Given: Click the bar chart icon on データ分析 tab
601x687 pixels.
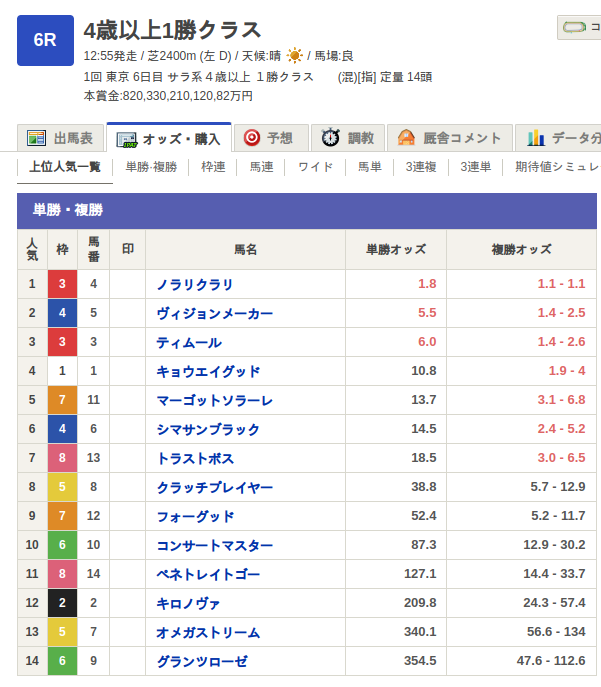Looking at the screenshot, I should [536, 138].
